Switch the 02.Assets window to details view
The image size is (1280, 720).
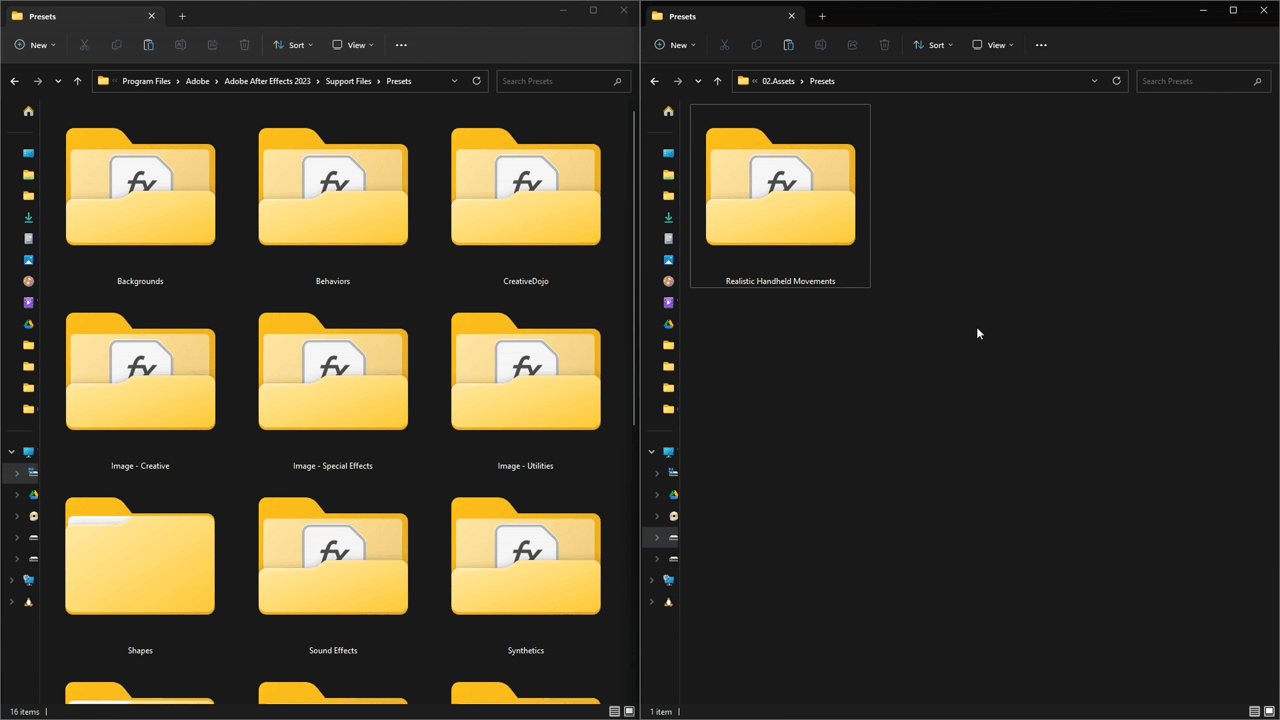click(x=1254, y=712)
